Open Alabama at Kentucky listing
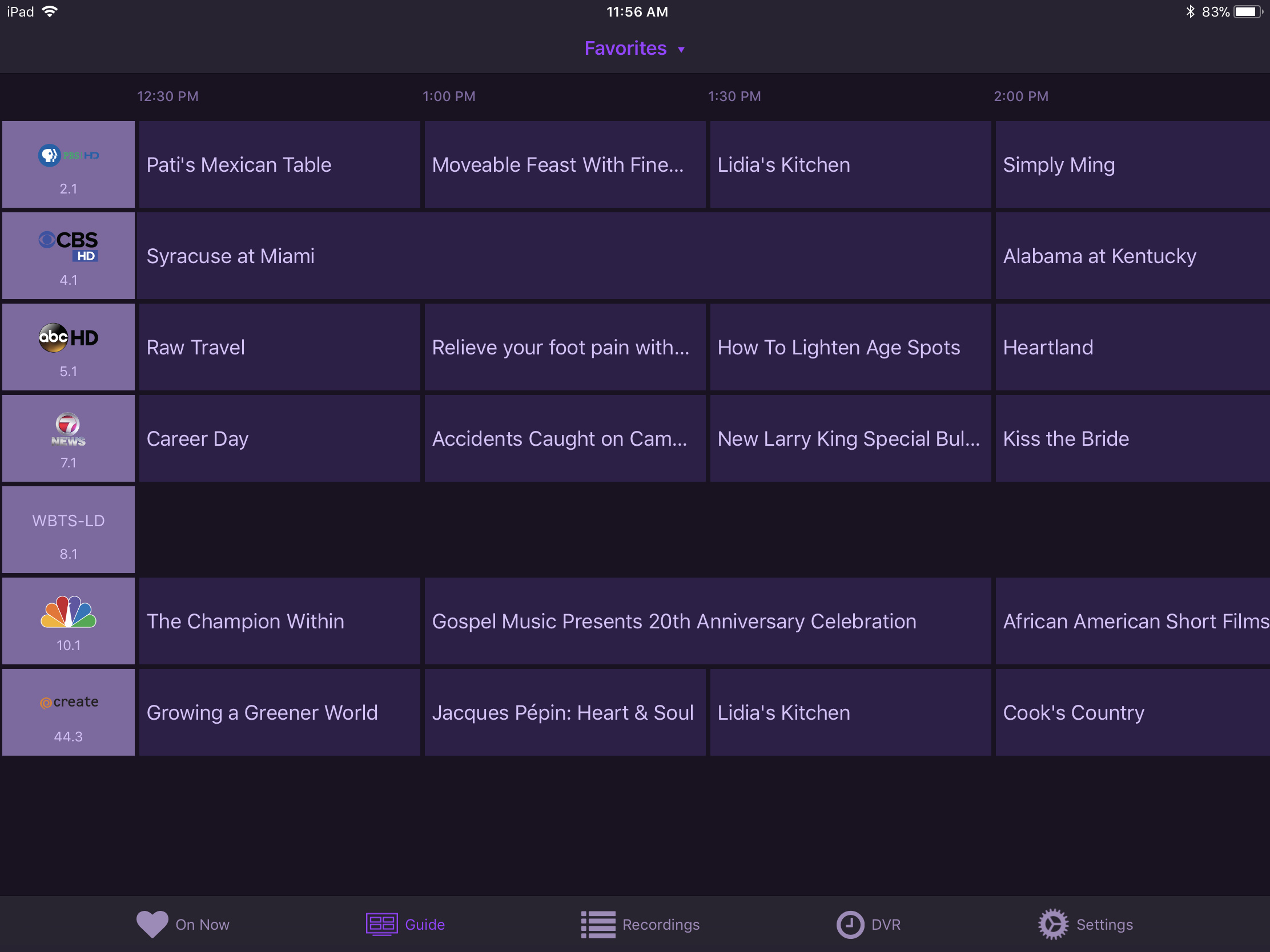The width and height of the screenshot is (1270, 952). (1131, 256)
